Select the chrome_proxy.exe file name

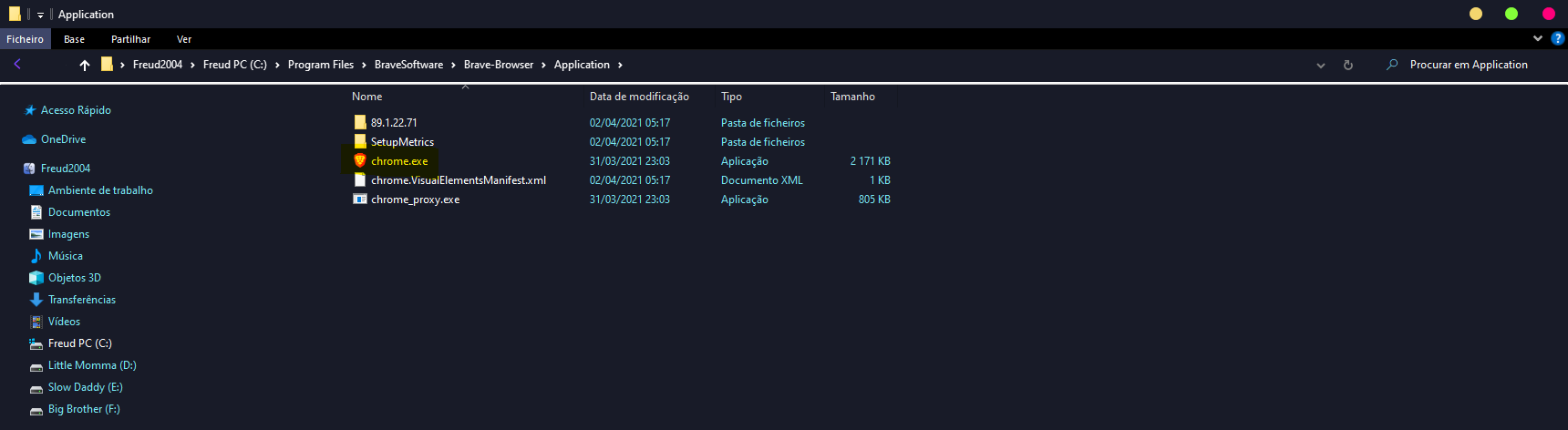(x=415, y=200)
